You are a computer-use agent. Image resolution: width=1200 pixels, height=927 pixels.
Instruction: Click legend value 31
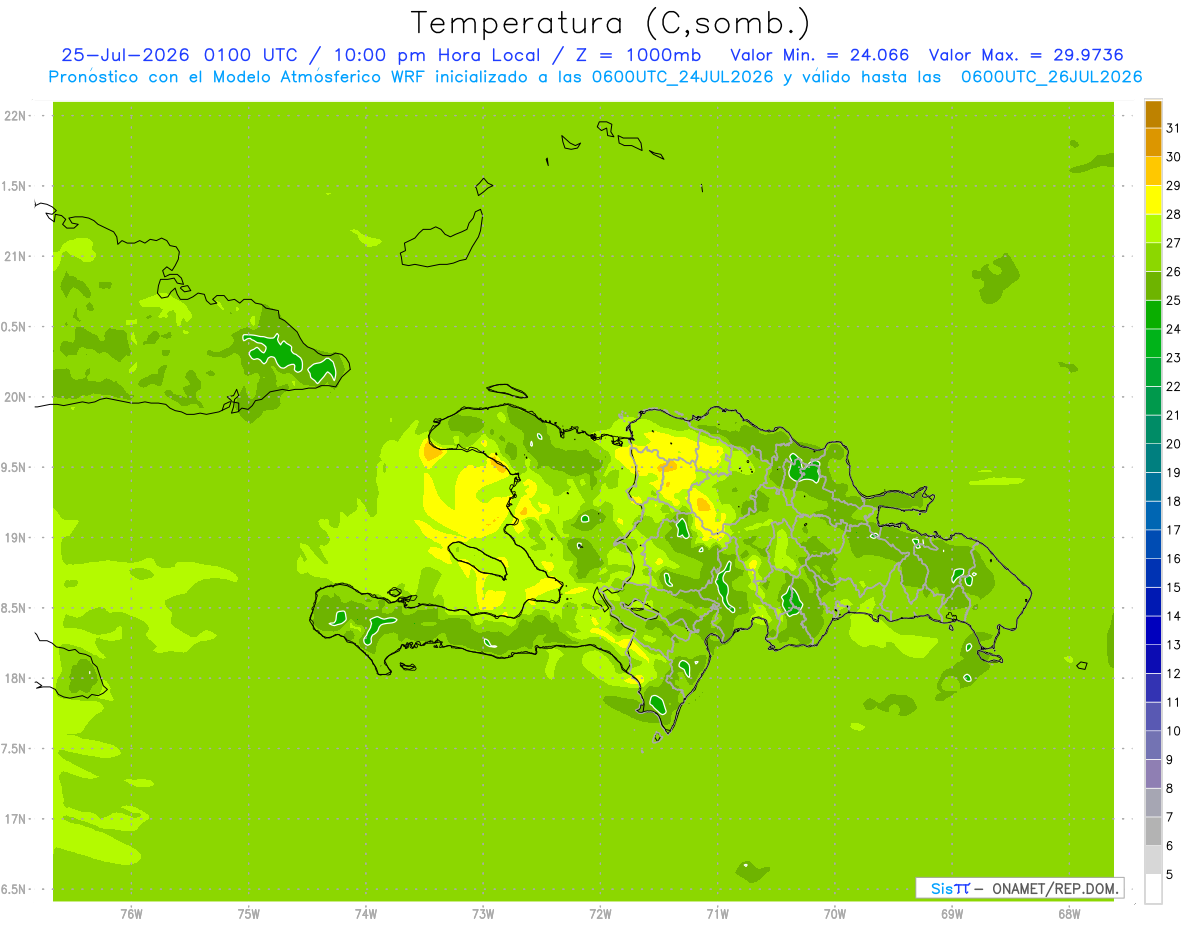1174,128
